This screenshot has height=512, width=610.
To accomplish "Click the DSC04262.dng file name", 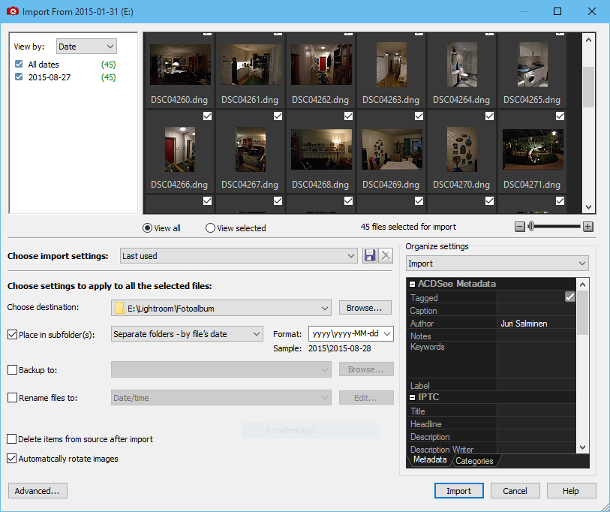I will click(320, 100).
